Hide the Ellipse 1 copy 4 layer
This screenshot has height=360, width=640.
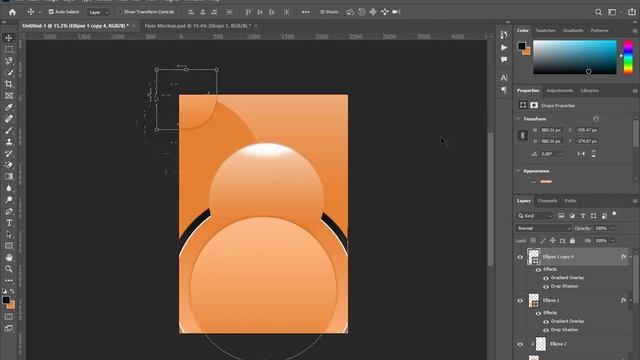tap(520, 257)
